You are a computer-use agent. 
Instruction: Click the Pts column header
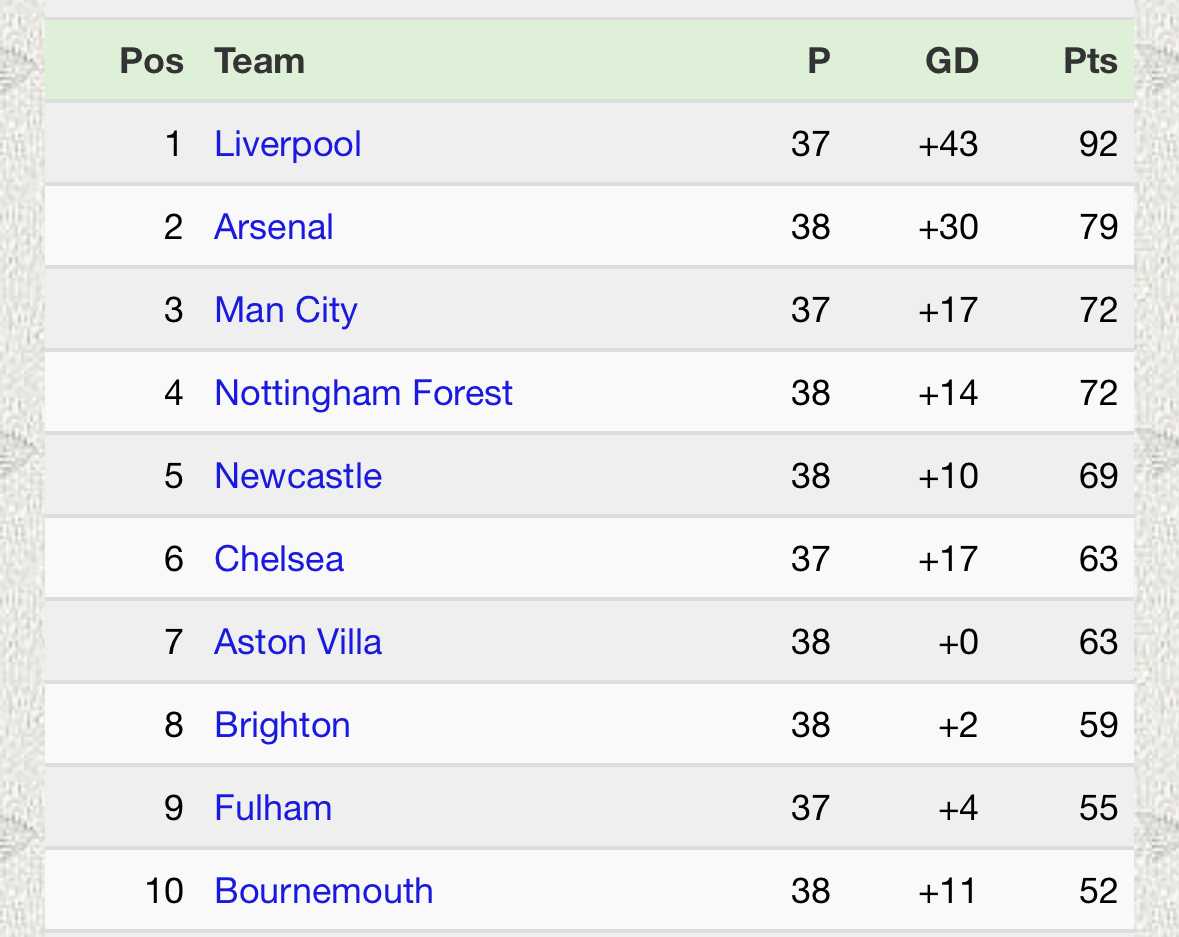1090,61
